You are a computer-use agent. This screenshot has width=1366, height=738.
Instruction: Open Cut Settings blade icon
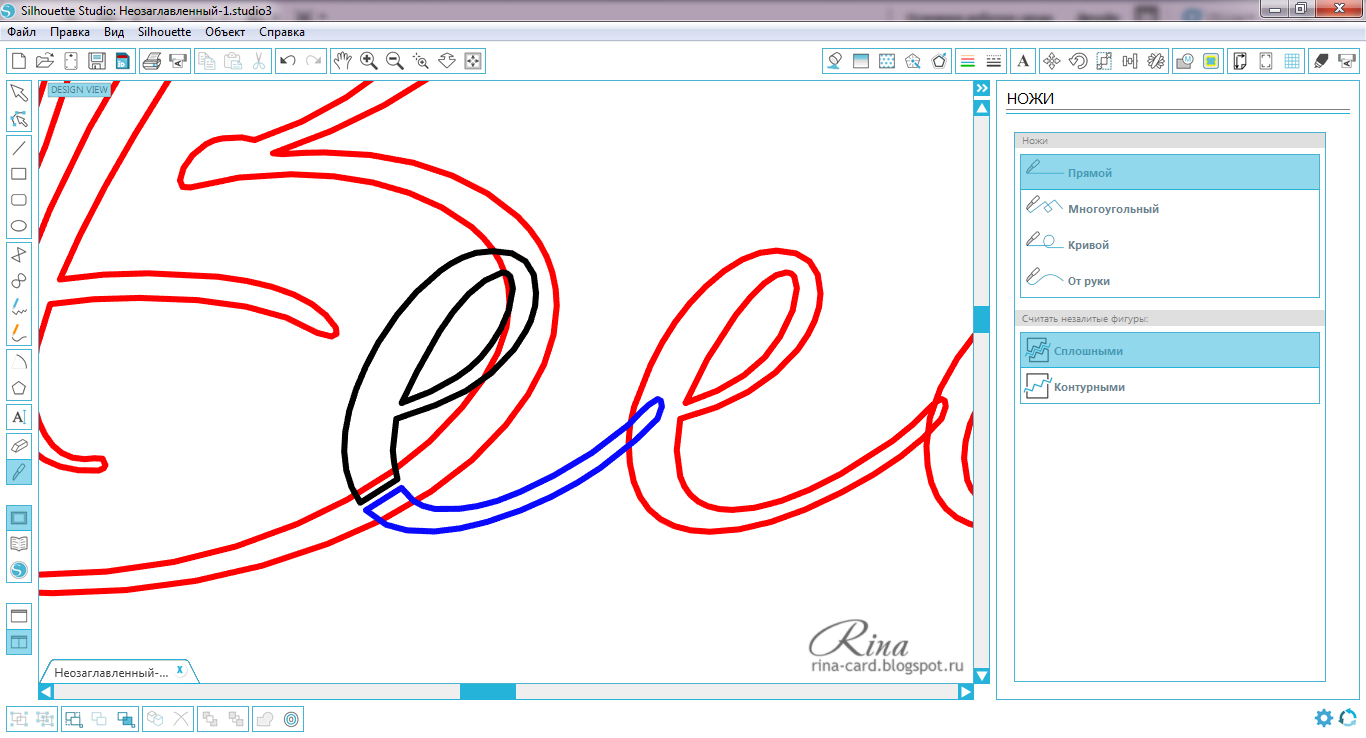point(1321,61)
